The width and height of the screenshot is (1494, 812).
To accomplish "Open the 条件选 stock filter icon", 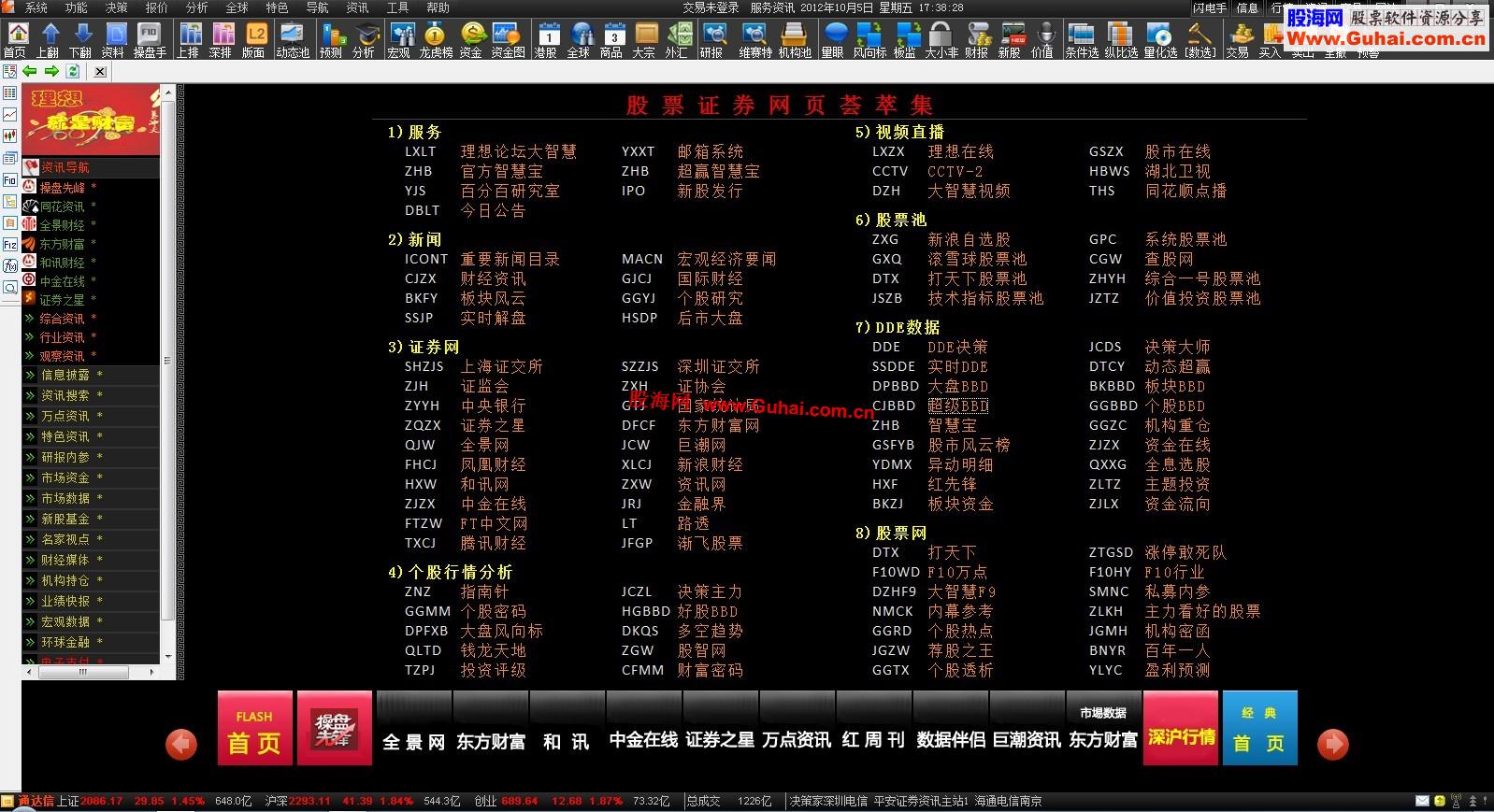I will click(x=1082, y=39).
